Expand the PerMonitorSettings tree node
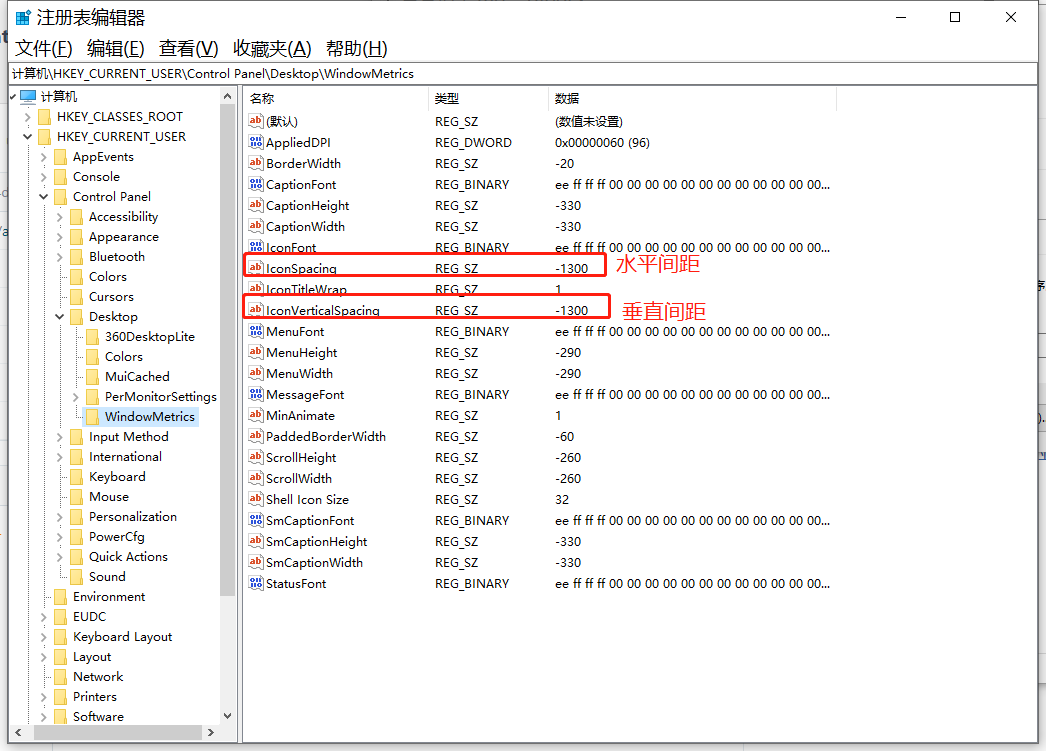This screenshot has height=751, width=1046. (76, 397)
